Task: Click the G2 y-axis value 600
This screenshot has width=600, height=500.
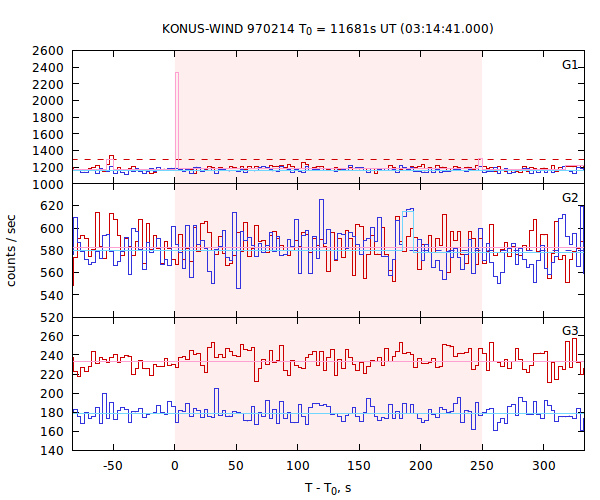Action: click(x=52, y=228)
